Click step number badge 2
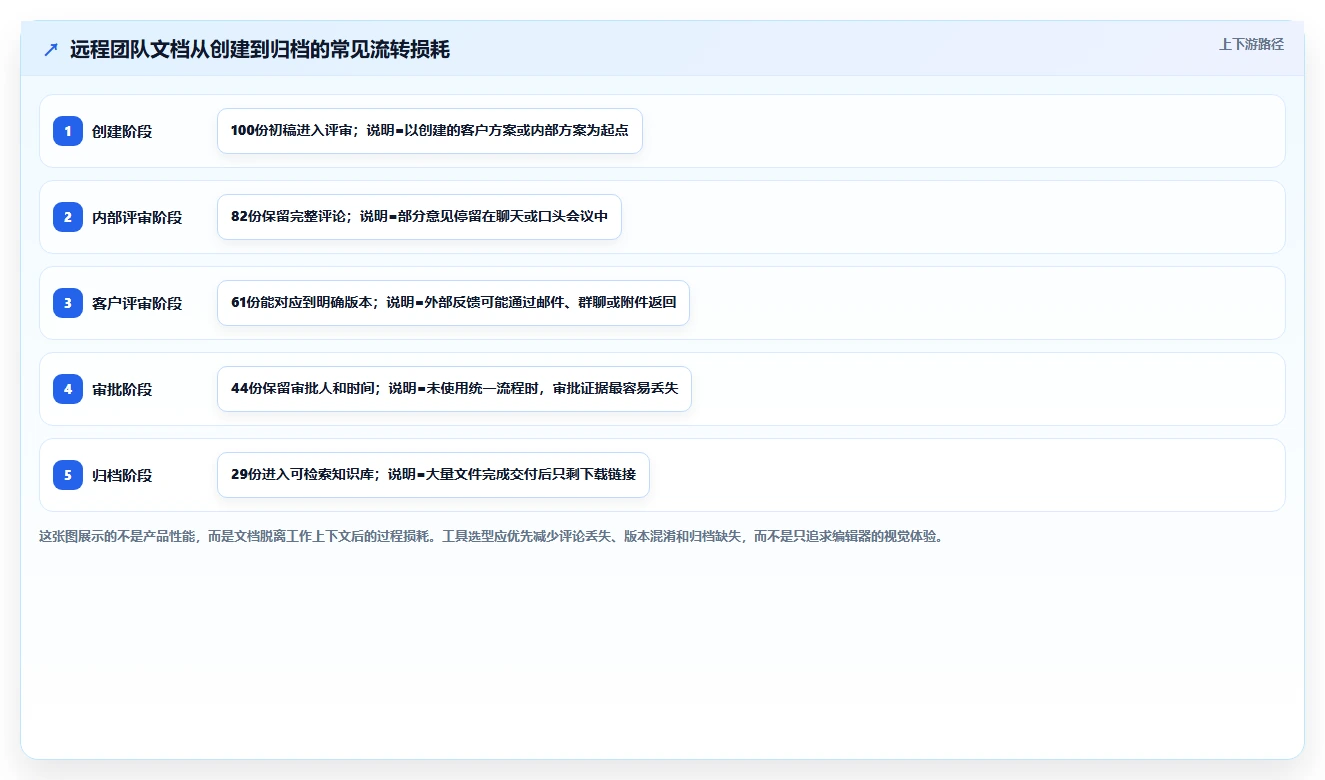1325x780 pixels. tap(68, 217)
